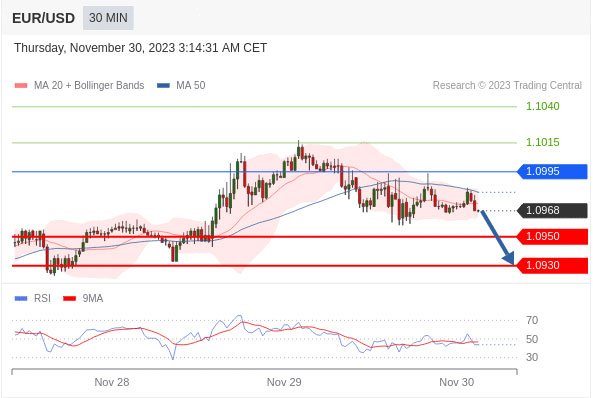Click the 9MA red legend swatch

(x=70, y=298)
